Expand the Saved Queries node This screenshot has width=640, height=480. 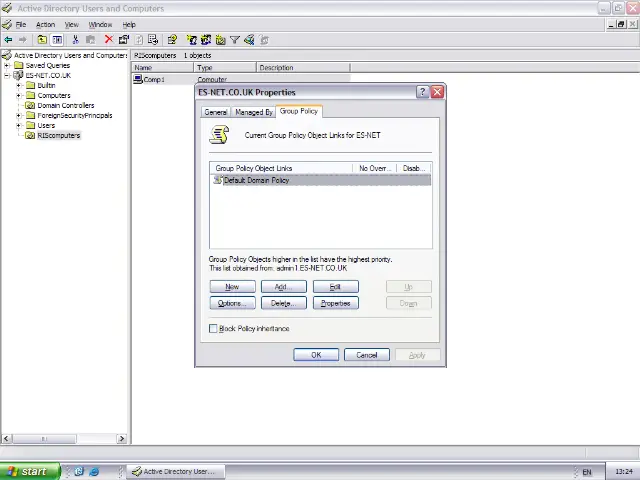[7, 65]
